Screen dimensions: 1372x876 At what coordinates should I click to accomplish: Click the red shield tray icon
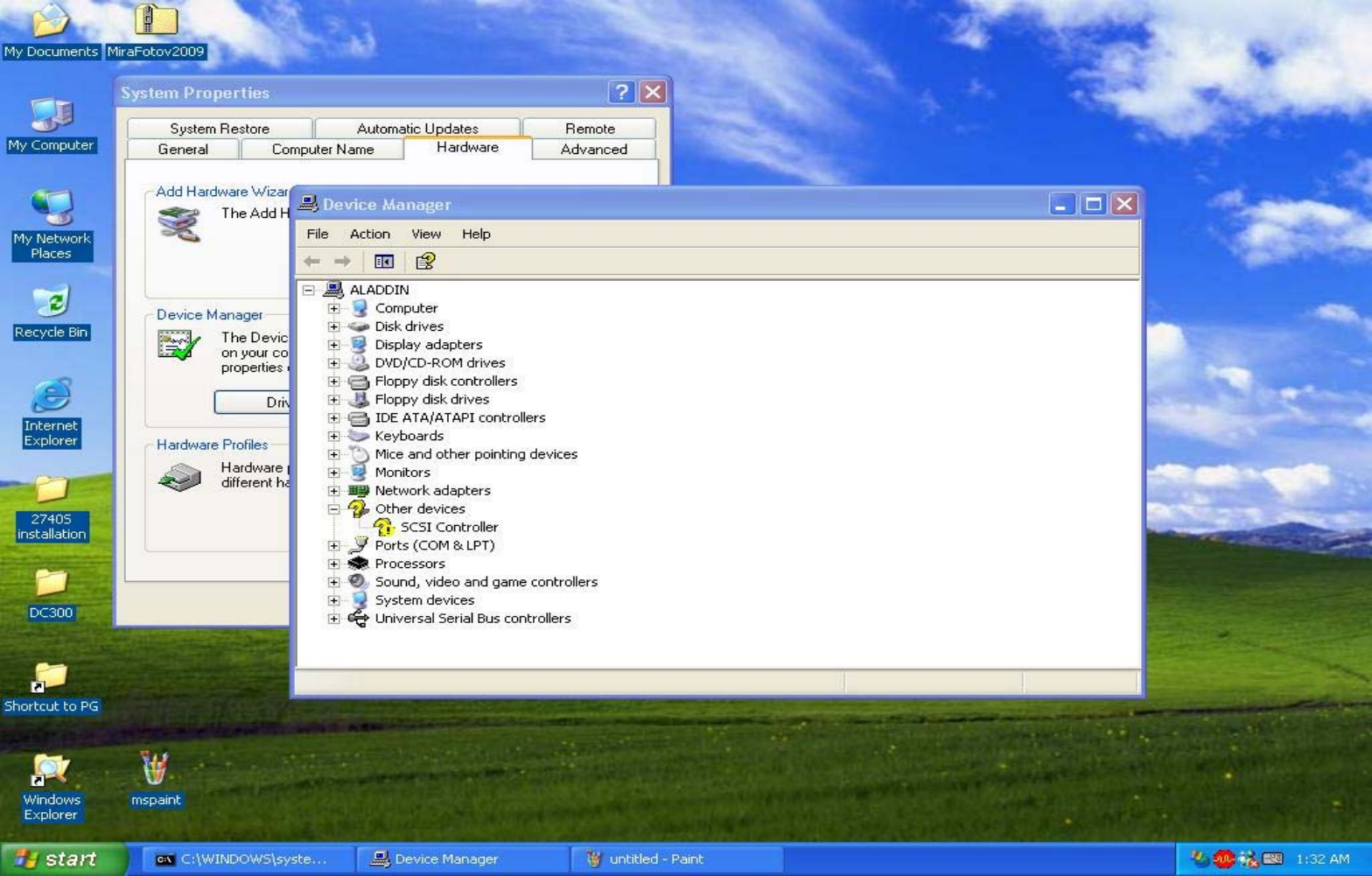pyautogui.click(x=1223, y=859)
